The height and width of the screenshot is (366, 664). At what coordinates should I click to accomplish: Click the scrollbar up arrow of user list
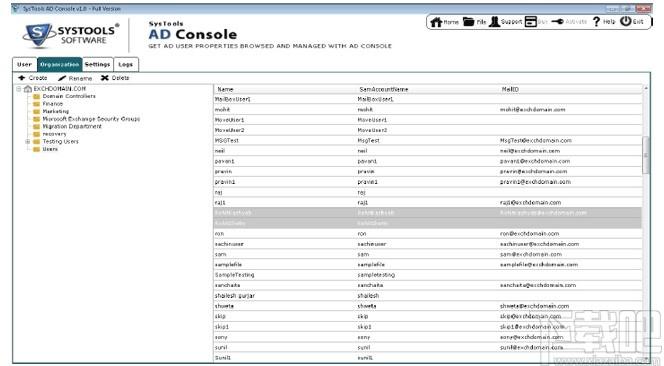click(x=646, y=88)
